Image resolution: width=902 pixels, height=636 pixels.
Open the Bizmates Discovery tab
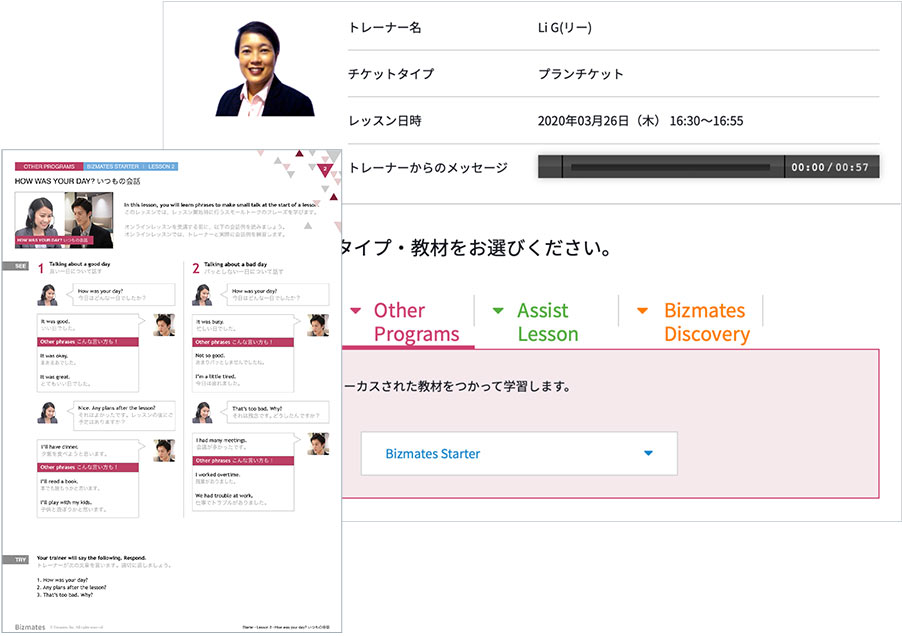click(705, 322)
